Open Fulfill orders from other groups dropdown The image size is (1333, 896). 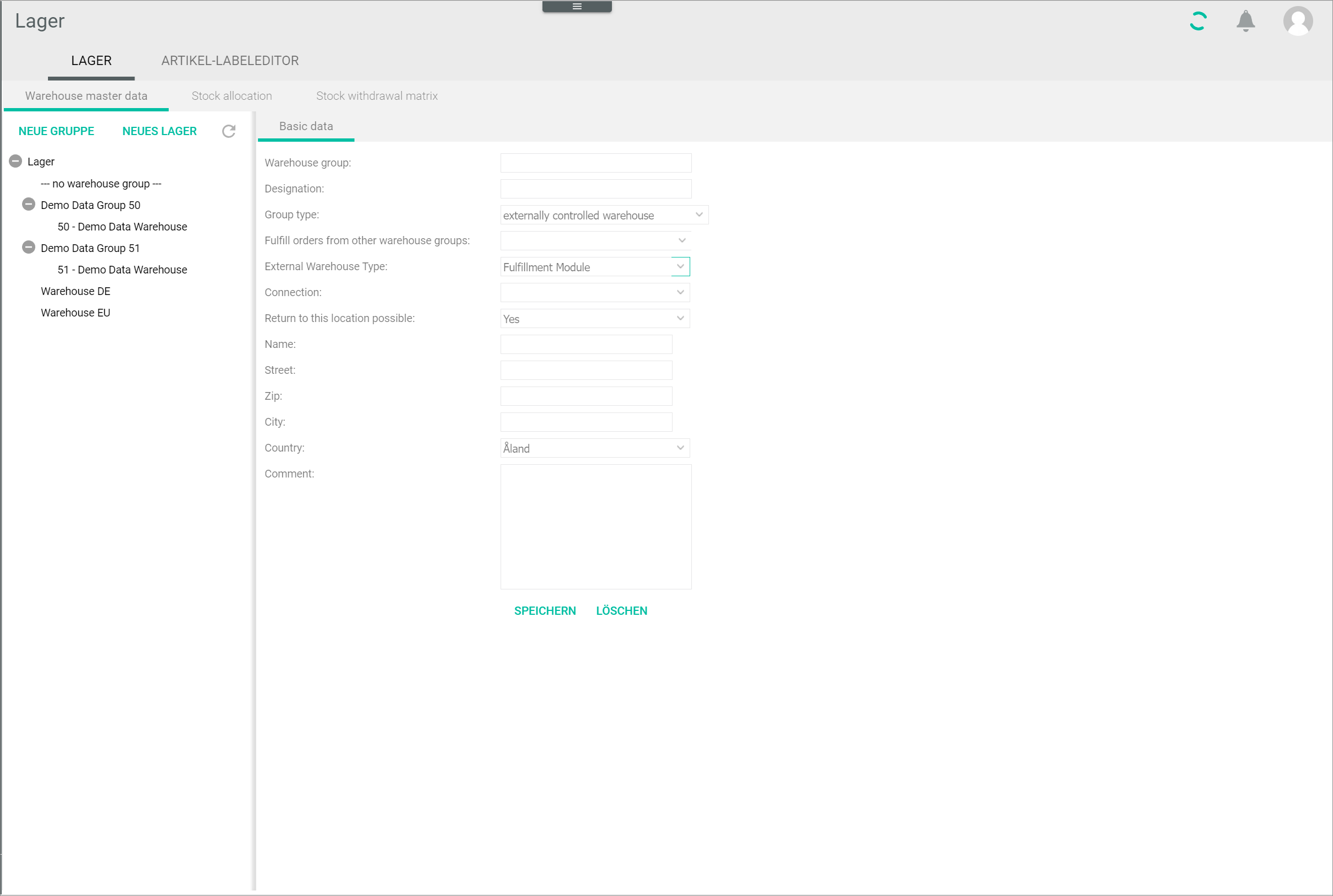[x=595, y=240]
